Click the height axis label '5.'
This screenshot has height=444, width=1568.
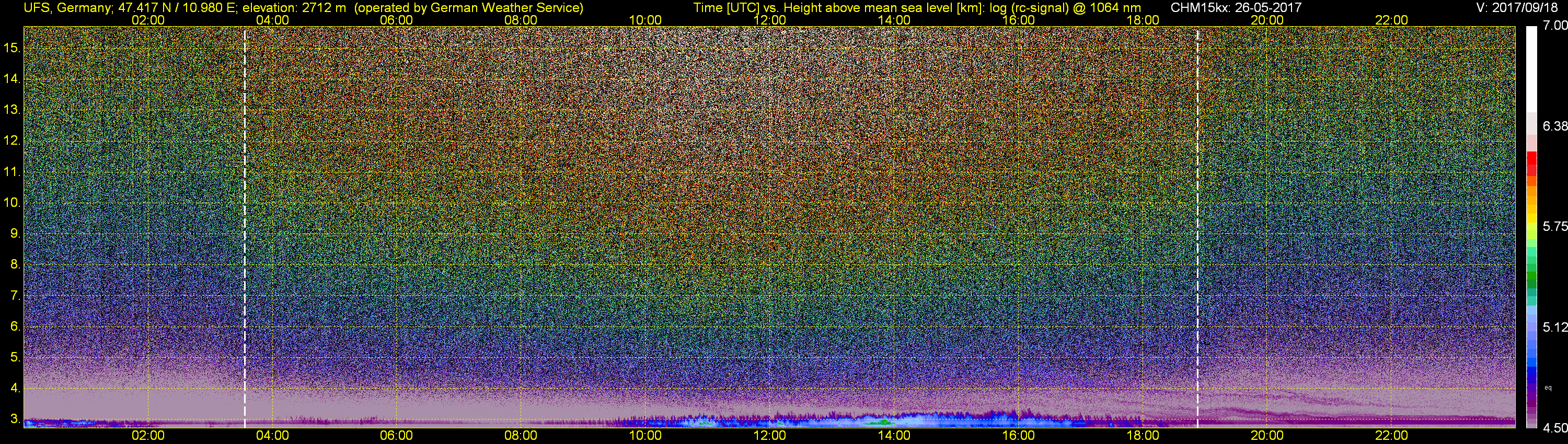[x=16, y=358]
